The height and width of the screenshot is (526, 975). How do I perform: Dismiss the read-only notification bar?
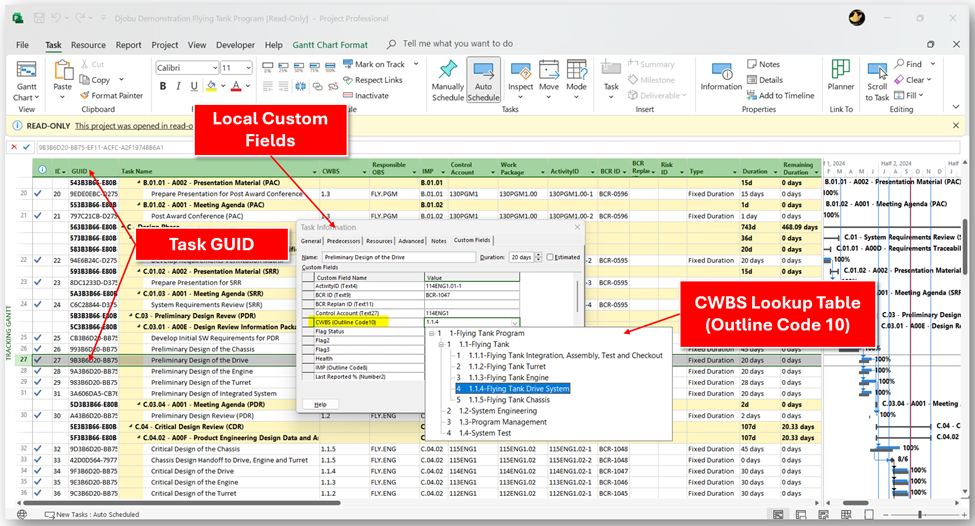point(956,126)
